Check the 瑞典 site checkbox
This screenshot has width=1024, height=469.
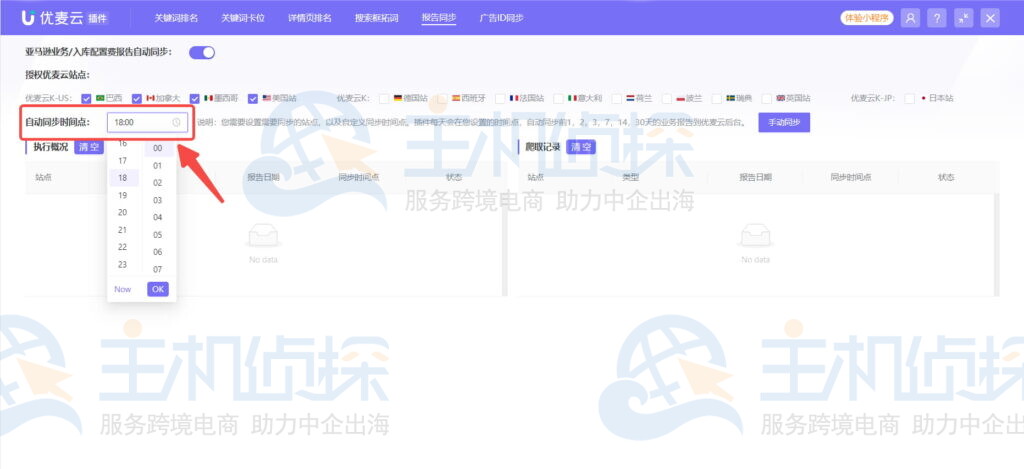(716, 99)
